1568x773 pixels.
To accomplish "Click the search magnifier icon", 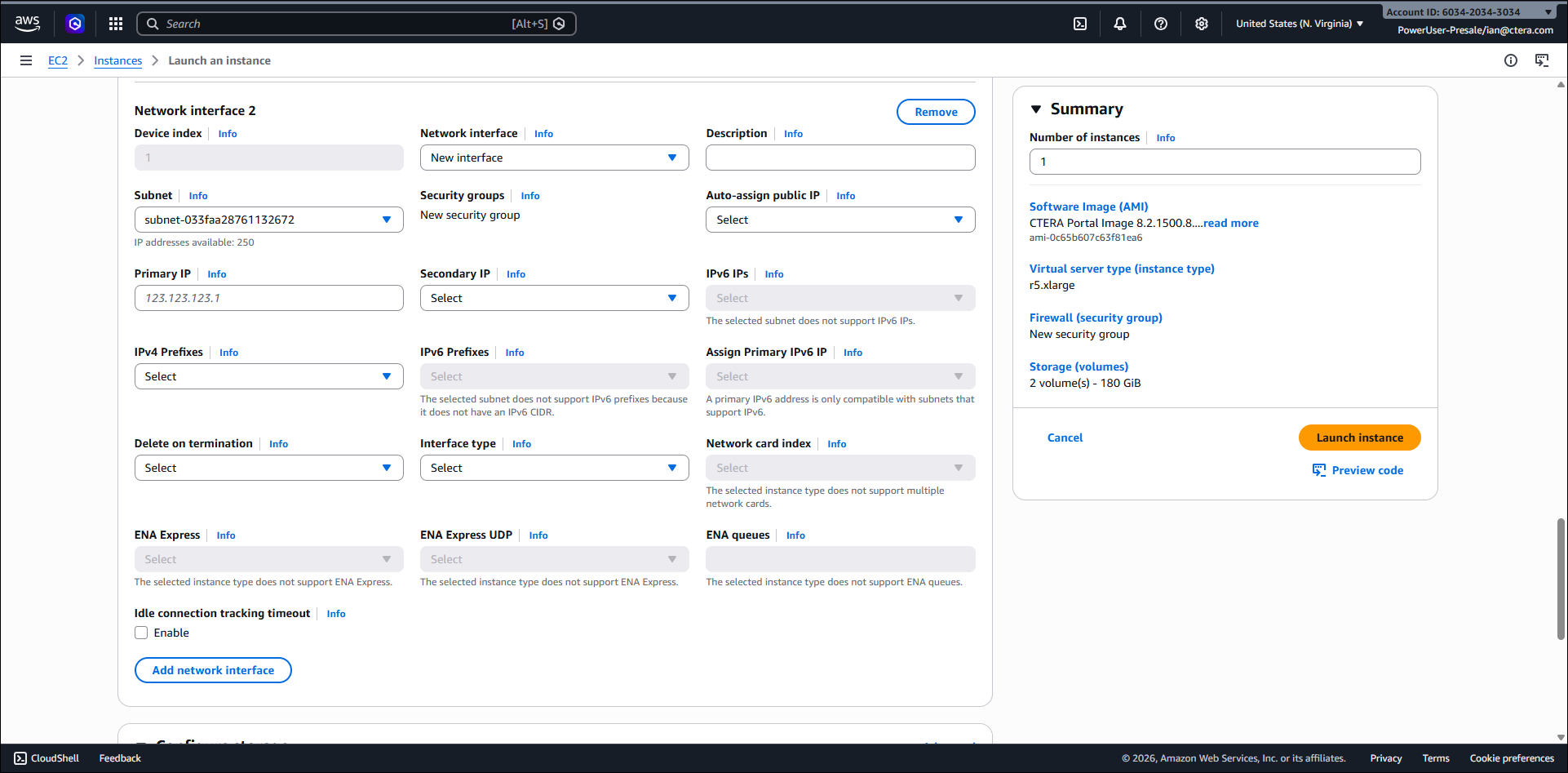I will (153, 24).
